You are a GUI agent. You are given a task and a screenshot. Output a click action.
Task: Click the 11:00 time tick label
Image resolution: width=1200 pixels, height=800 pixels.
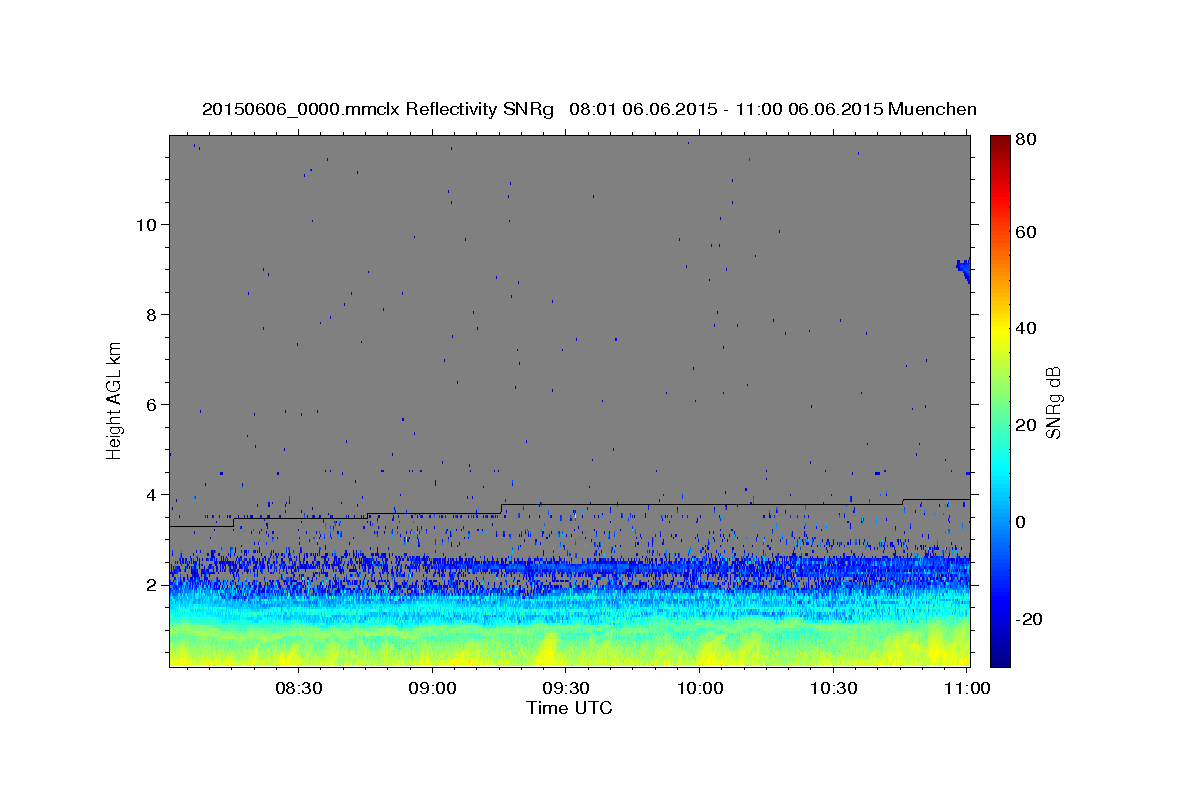pos(967,689)
